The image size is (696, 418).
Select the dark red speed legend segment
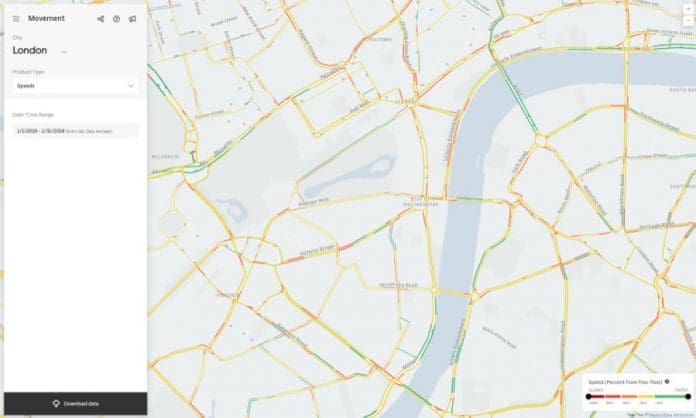(596, 396)
